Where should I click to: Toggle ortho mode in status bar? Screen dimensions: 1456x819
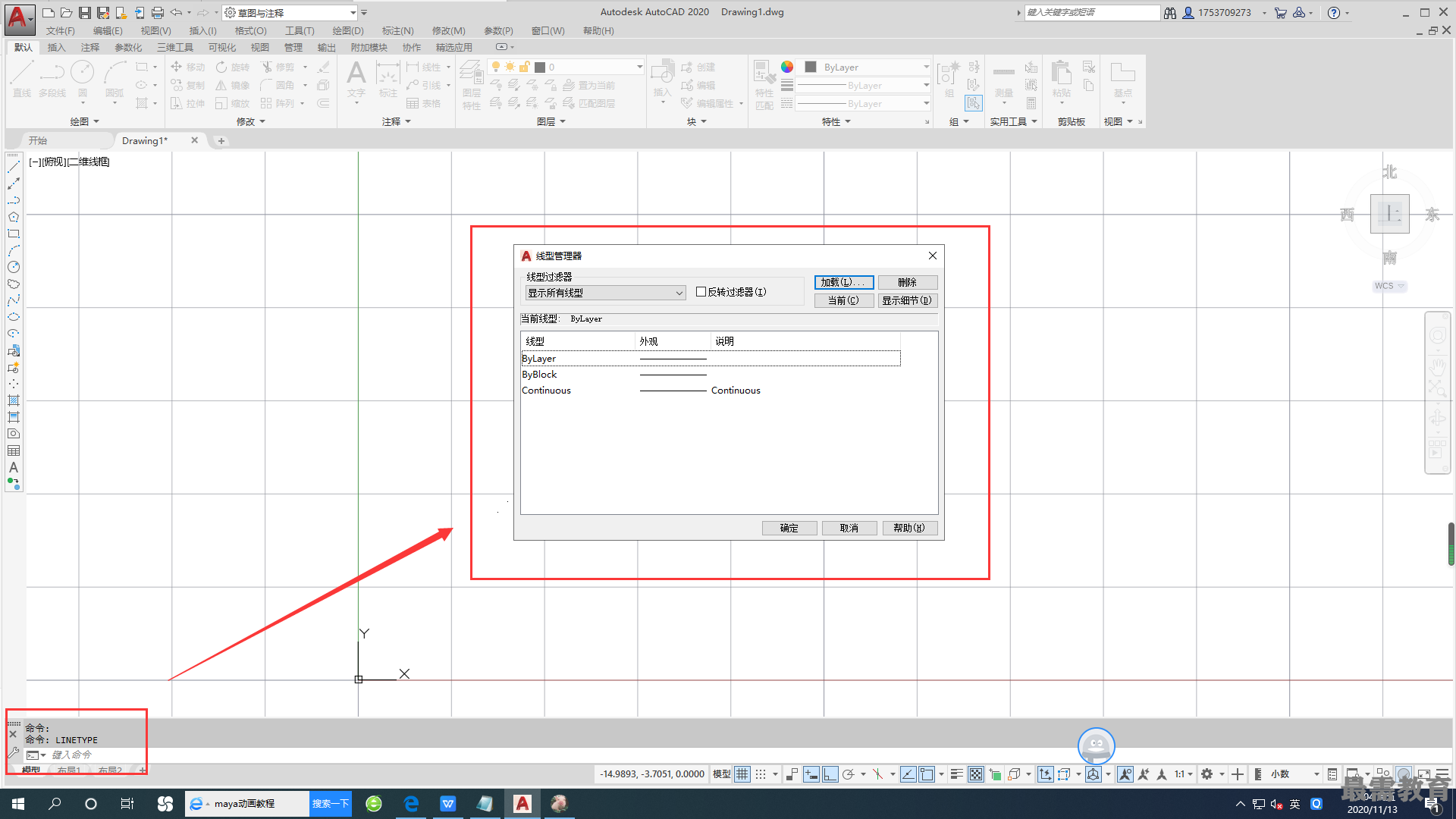(x=830, y=774)
